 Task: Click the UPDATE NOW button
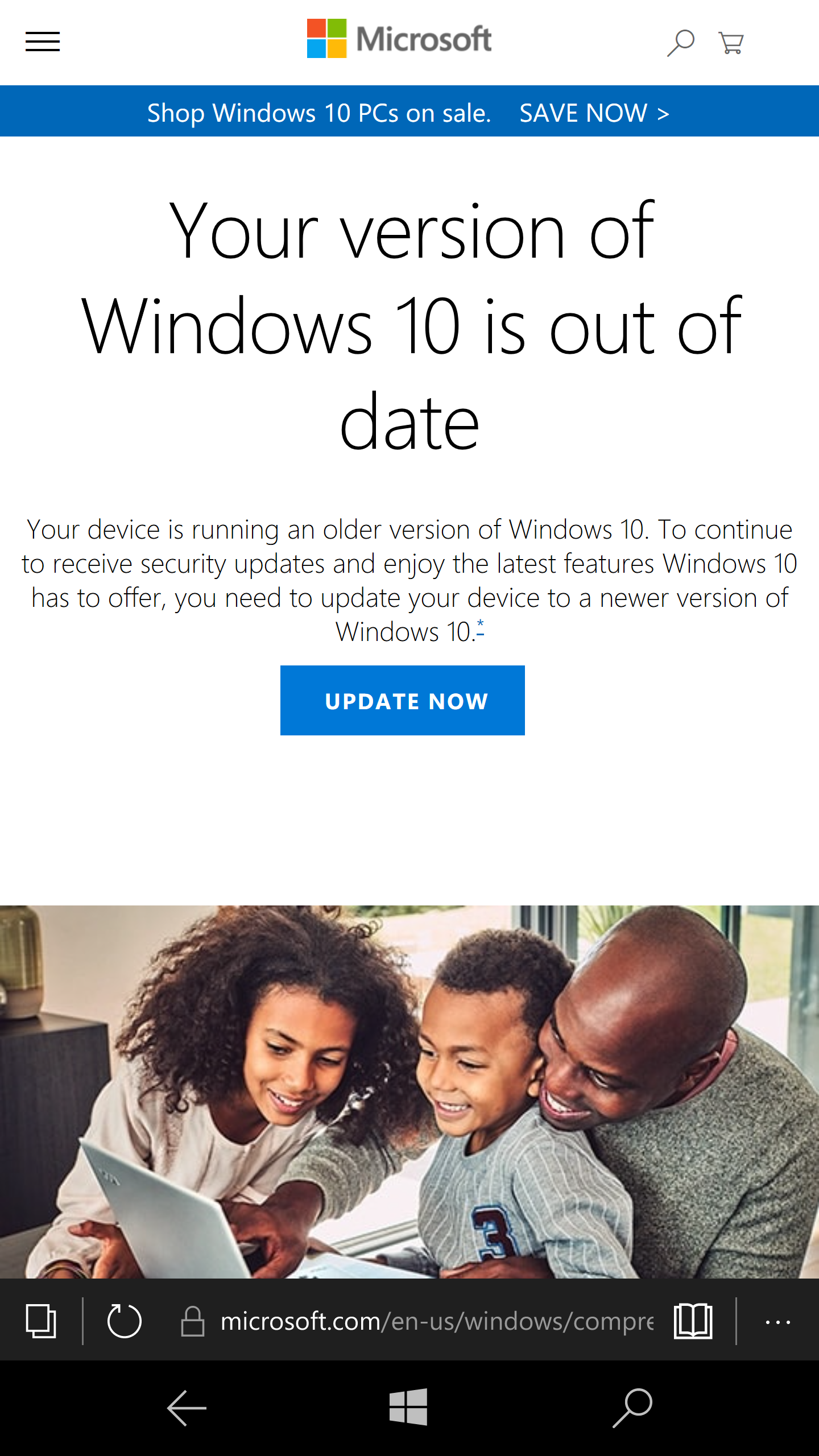[403, 700]
